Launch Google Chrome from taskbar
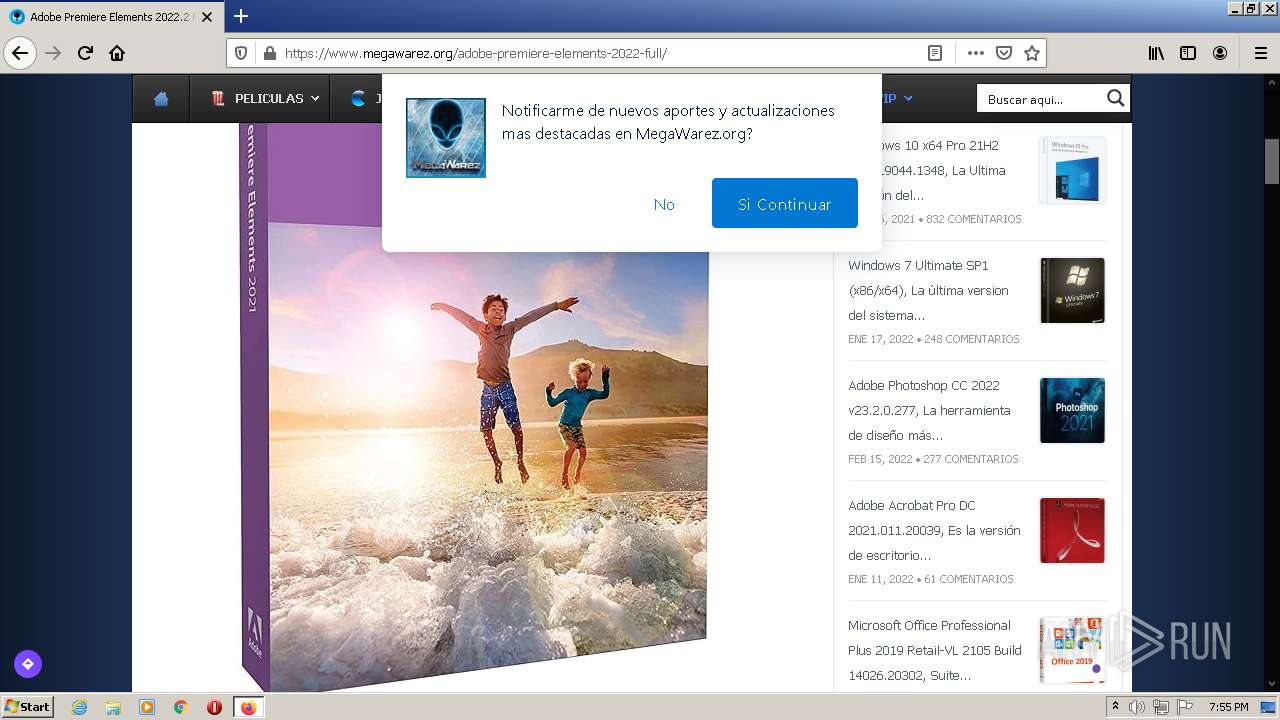Screen dimensions: 1280x720 [181, 707]
